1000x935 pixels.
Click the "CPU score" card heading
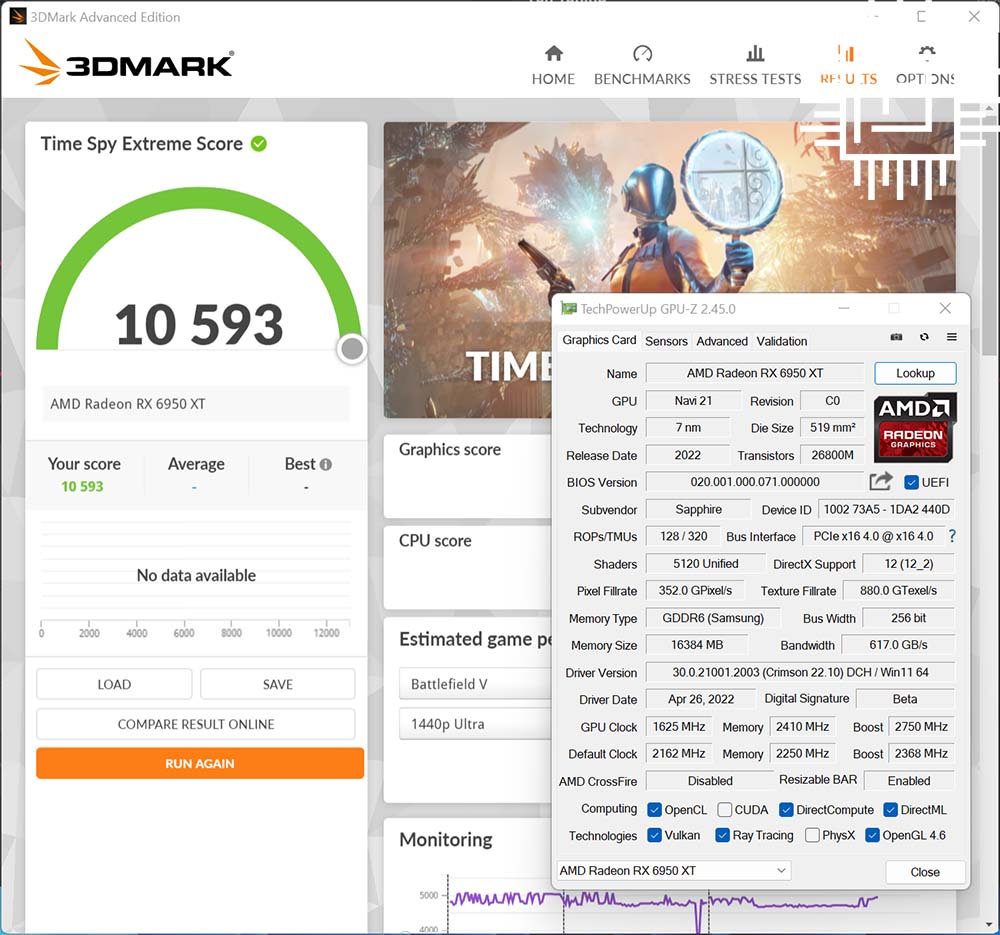[435, 541]
